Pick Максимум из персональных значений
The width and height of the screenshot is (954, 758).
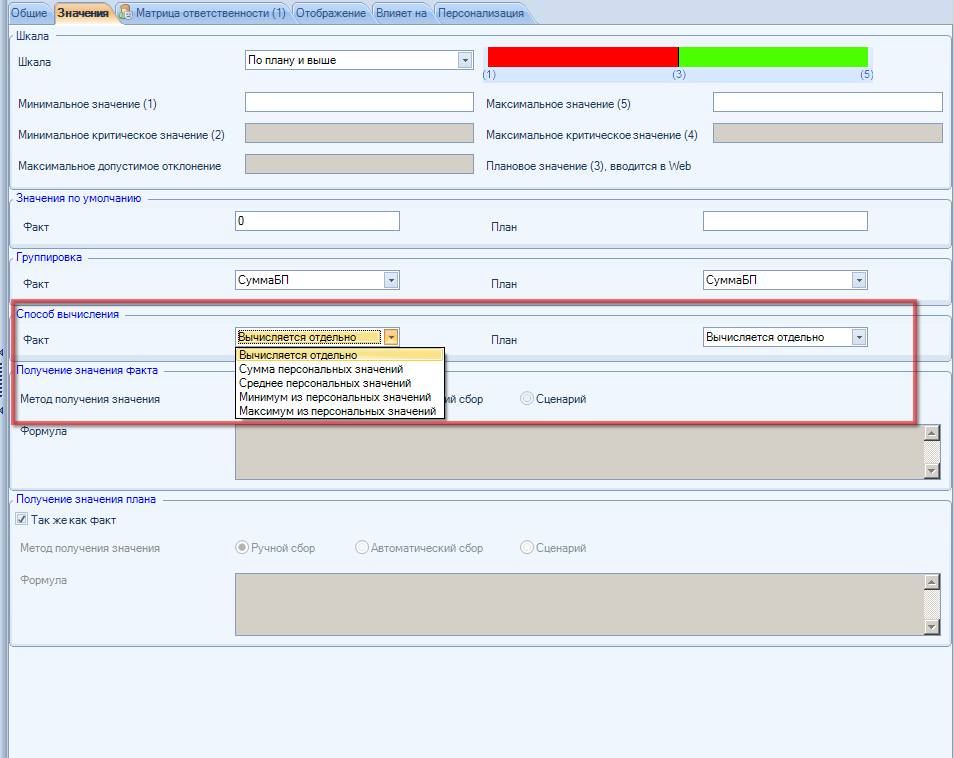tap(339, 411)
